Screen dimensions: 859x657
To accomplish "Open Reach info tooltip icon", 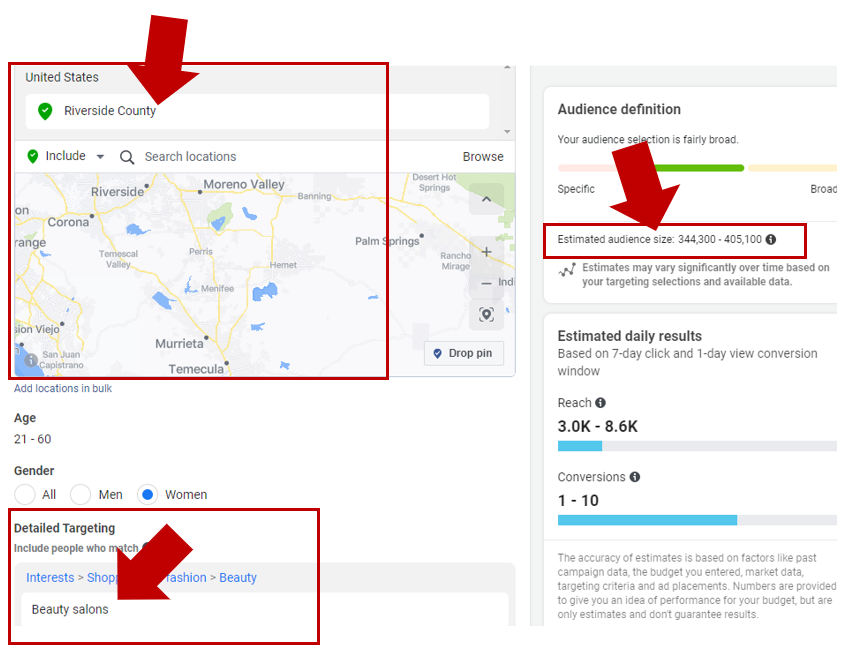I will [x=600, y=403].
